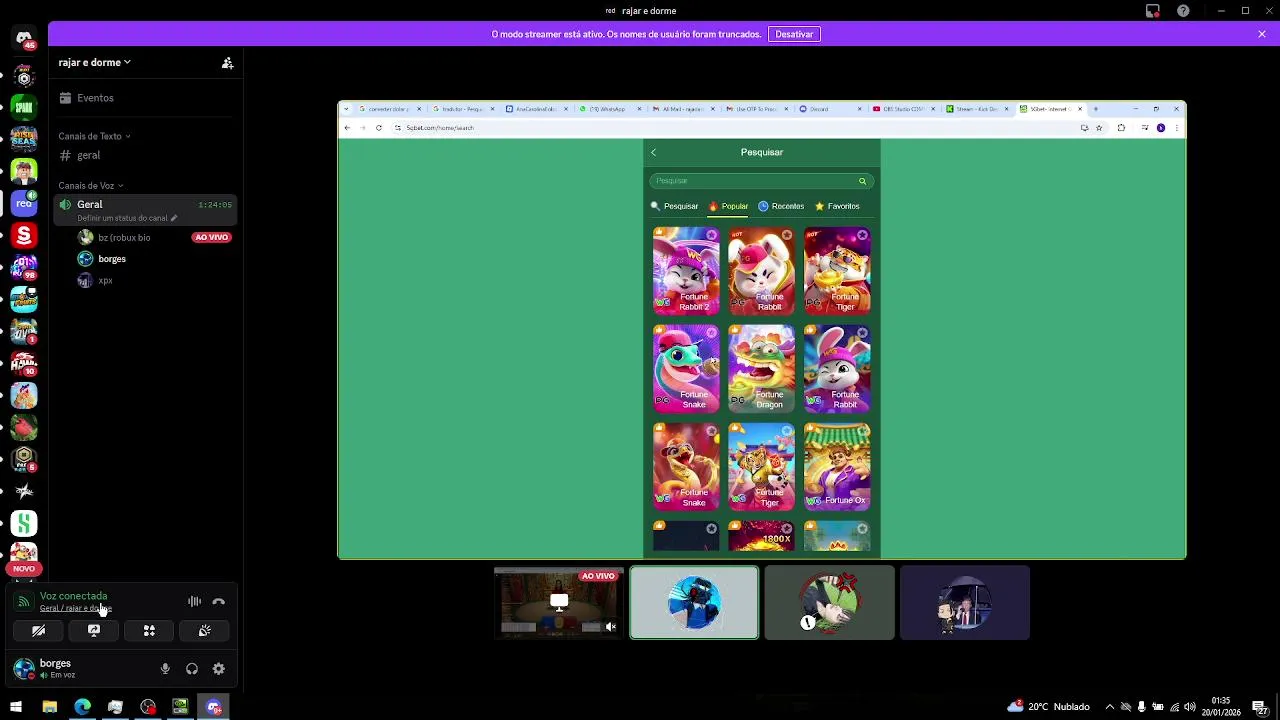Open the red S server icon
Image resolution: width=1280 pixels, height=720 pixels.
point(24,235)
